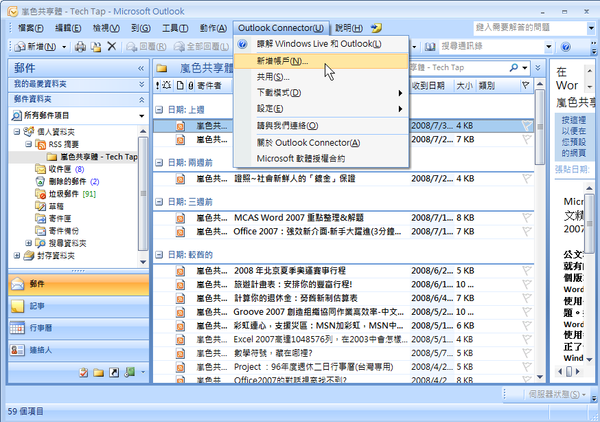Click the 新增(N) toolbar button
This screenshot has width=600, height=422.
click(x=36, y=47)
